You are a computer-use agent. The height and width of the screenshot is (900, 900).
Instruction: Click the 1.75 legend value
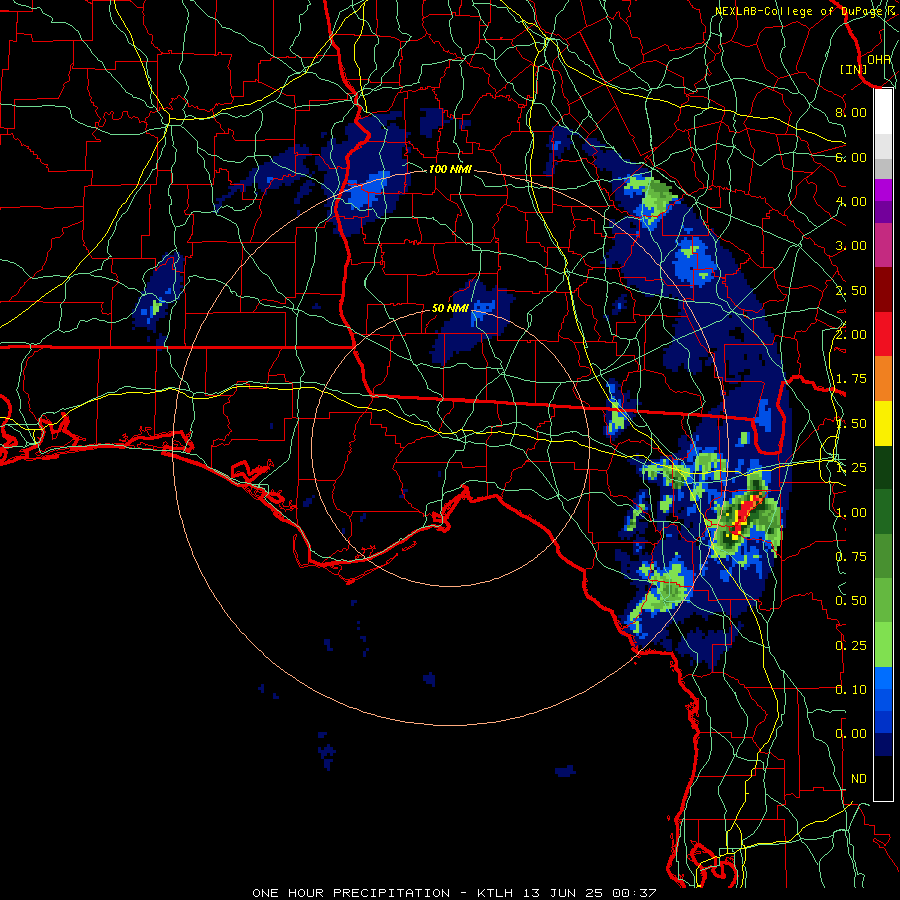(851, 379)
